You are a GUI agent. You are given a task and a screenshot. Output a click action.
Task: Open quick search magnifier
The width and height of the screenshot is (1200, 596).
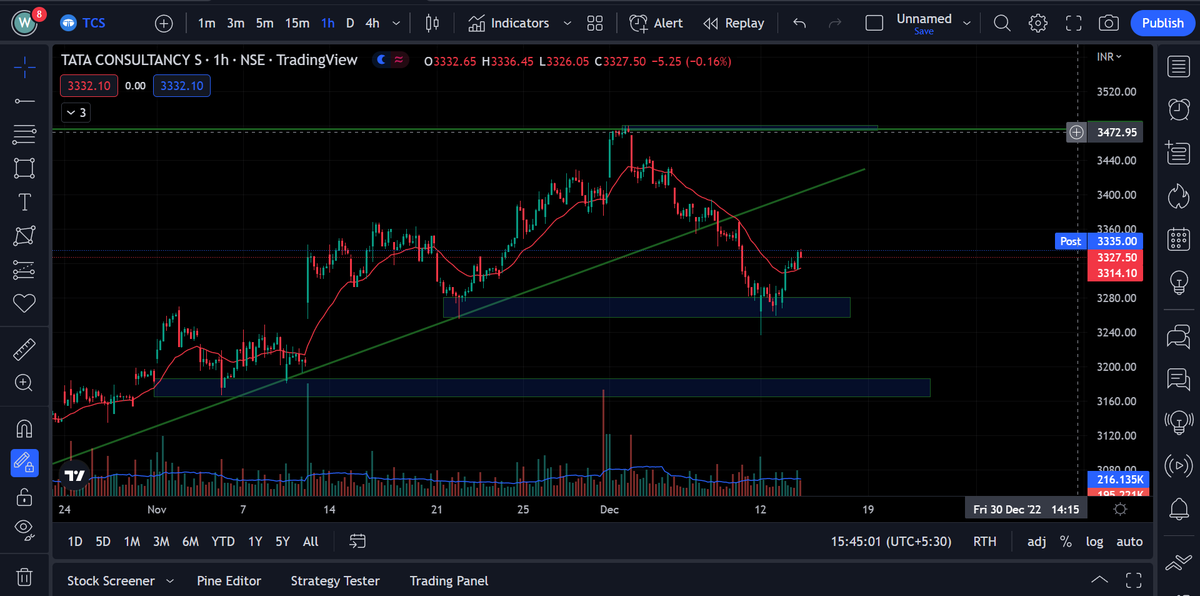point(1002,23)
